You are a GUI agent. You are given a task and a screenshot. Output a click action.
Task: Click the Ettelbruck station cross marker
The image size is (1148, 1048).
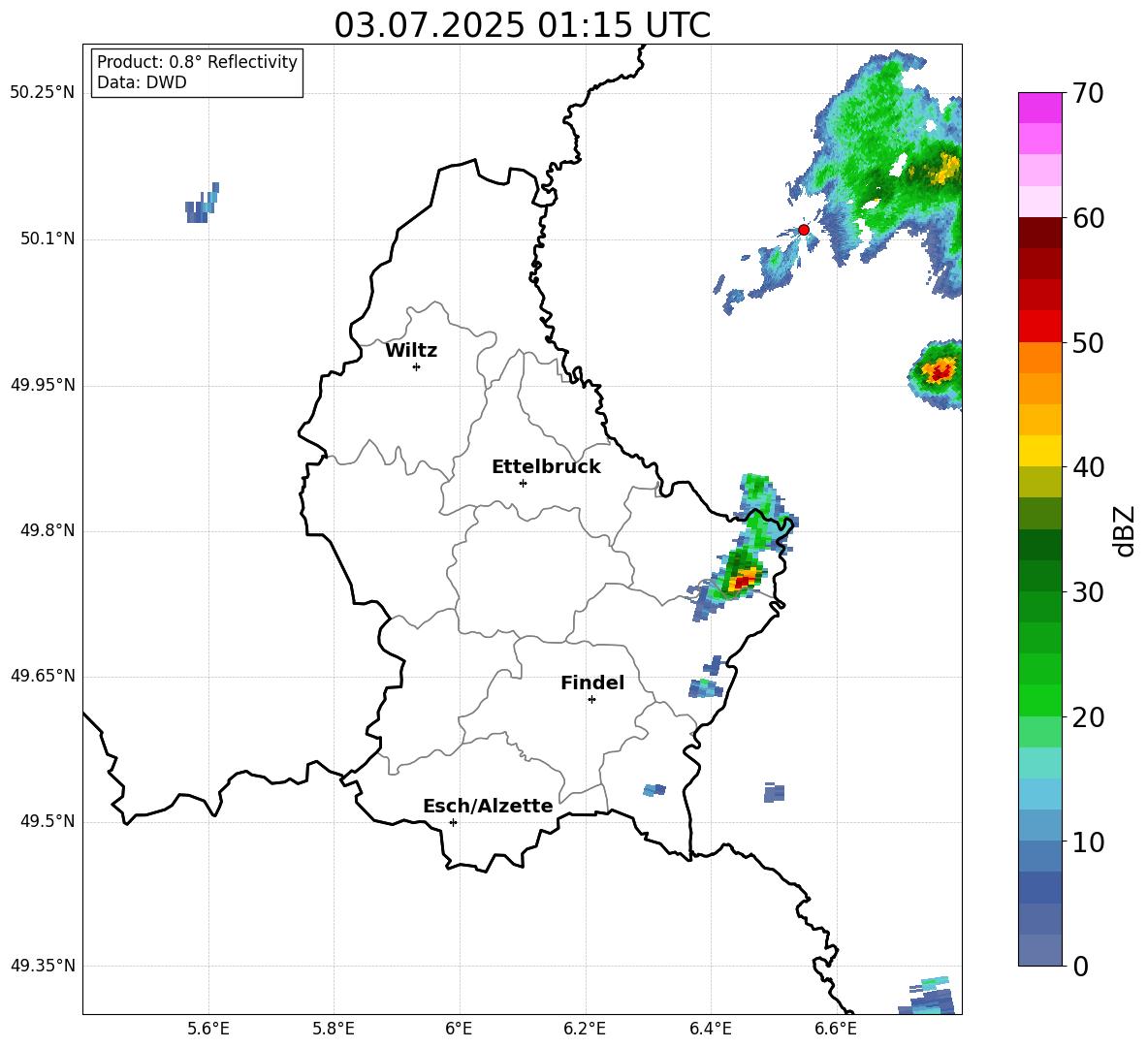tap(523, 483)
